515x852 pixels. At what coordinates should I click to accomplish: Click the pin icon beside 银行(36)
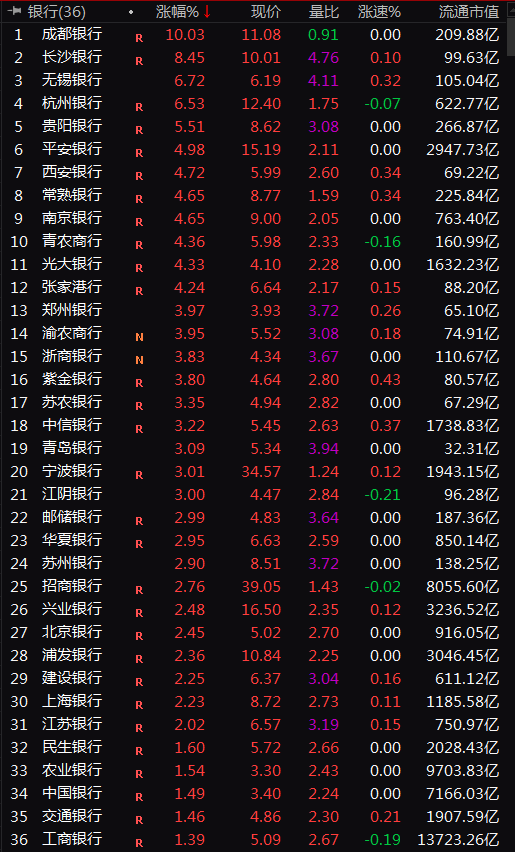16,11
